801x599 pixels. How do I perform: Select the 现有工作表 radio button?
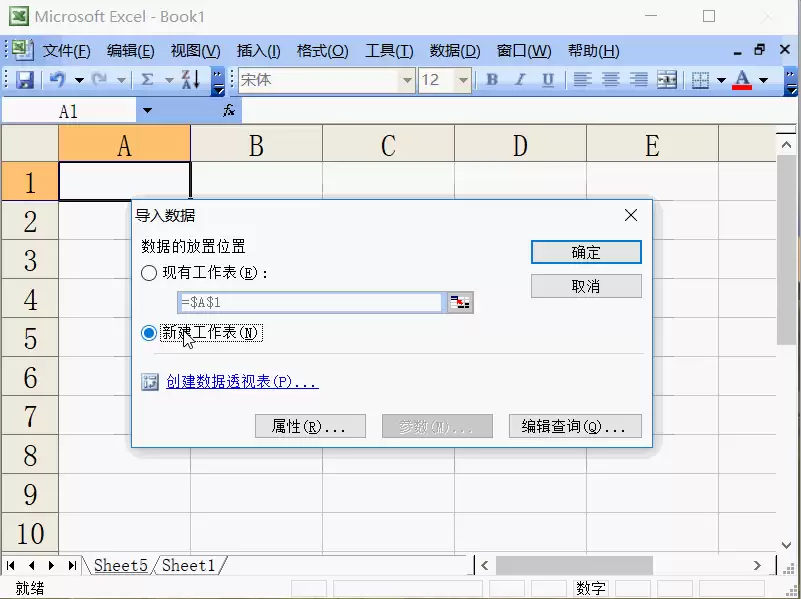click(149, 273)
